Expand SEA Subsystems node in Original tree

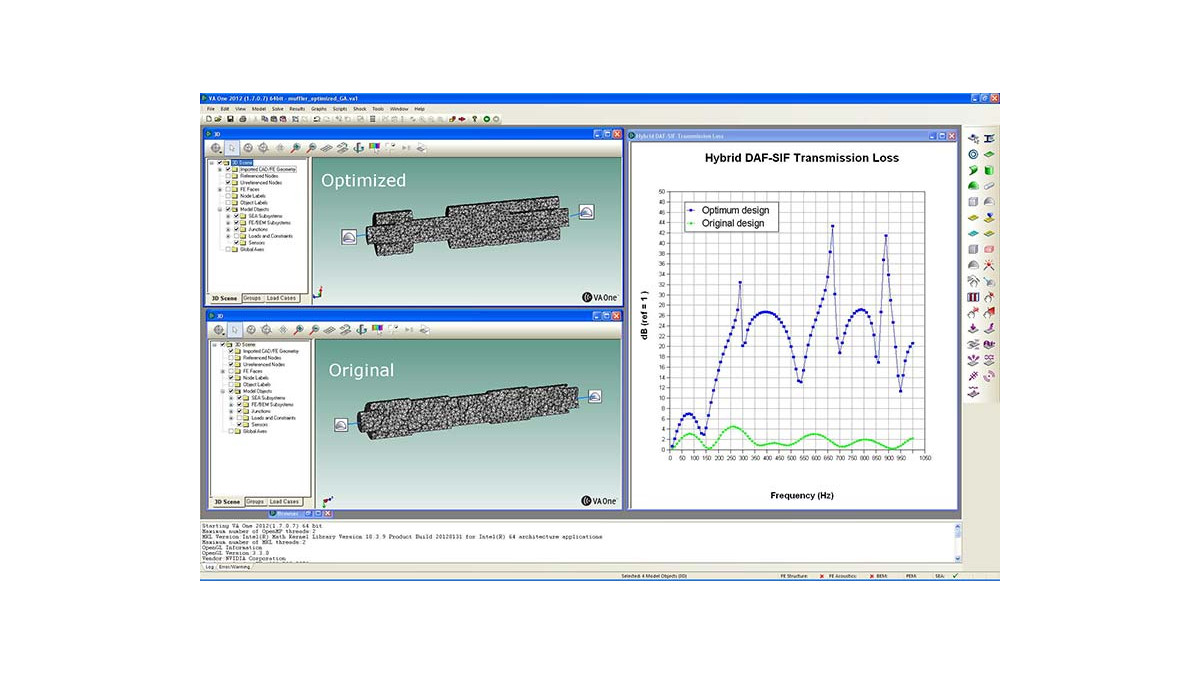[x=231, y=398]
